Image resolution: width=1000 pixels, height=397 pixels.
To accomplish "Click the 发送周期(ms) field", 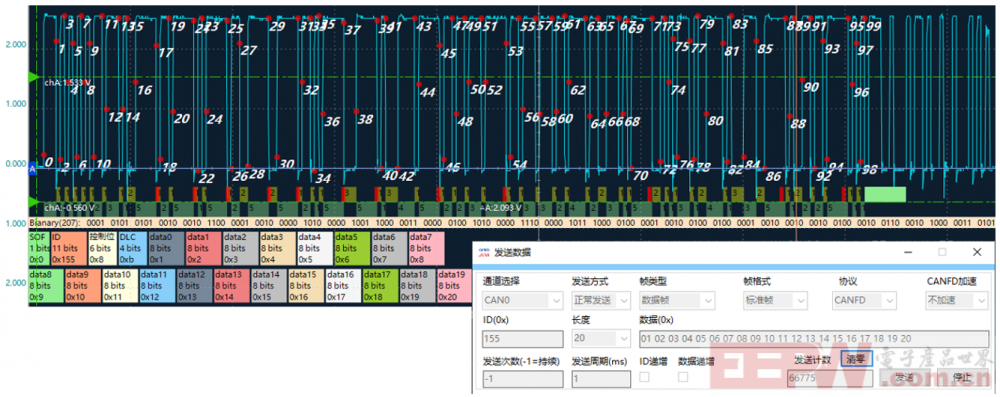I will pyautogui.click(x=601, y=378).
